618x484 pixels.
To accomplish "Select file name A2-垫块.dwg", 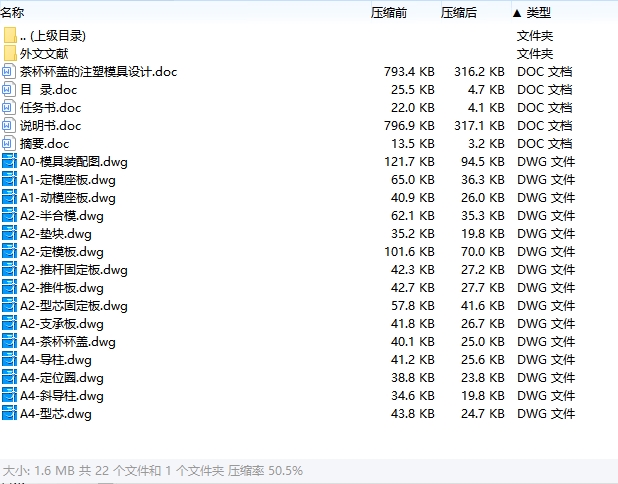I will pyautogui.click(x=56, y=234).
